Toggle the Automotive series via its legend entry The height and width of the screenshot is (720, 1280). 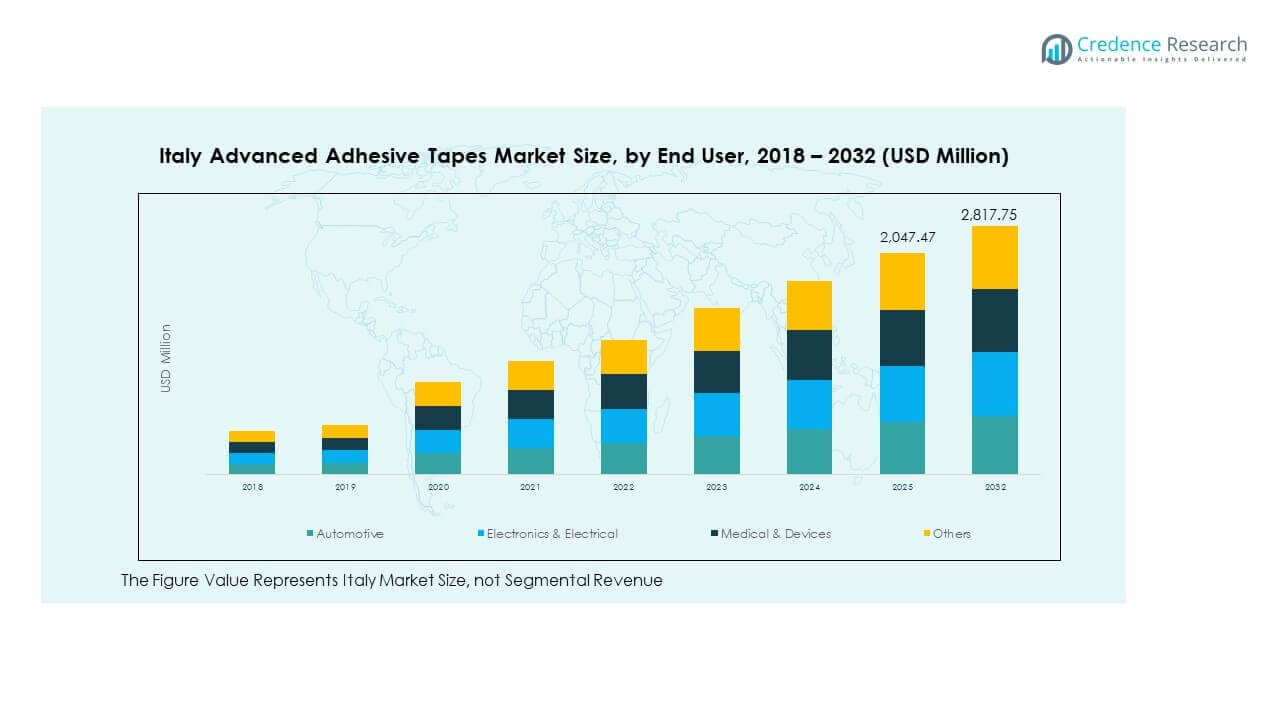tap(349, 533)
